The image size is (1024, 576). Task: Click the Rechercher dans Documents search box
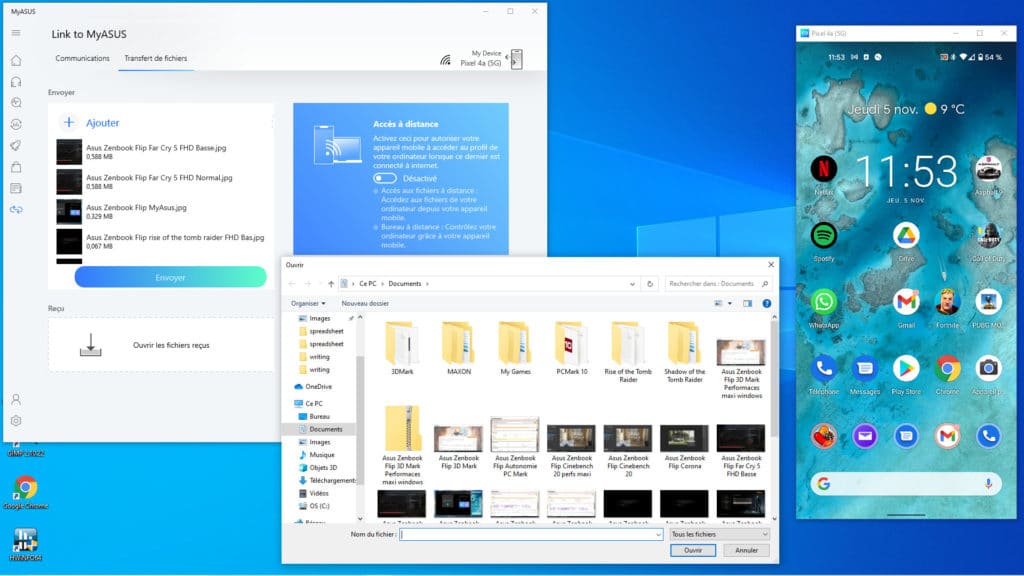click(x=718, y=283)
